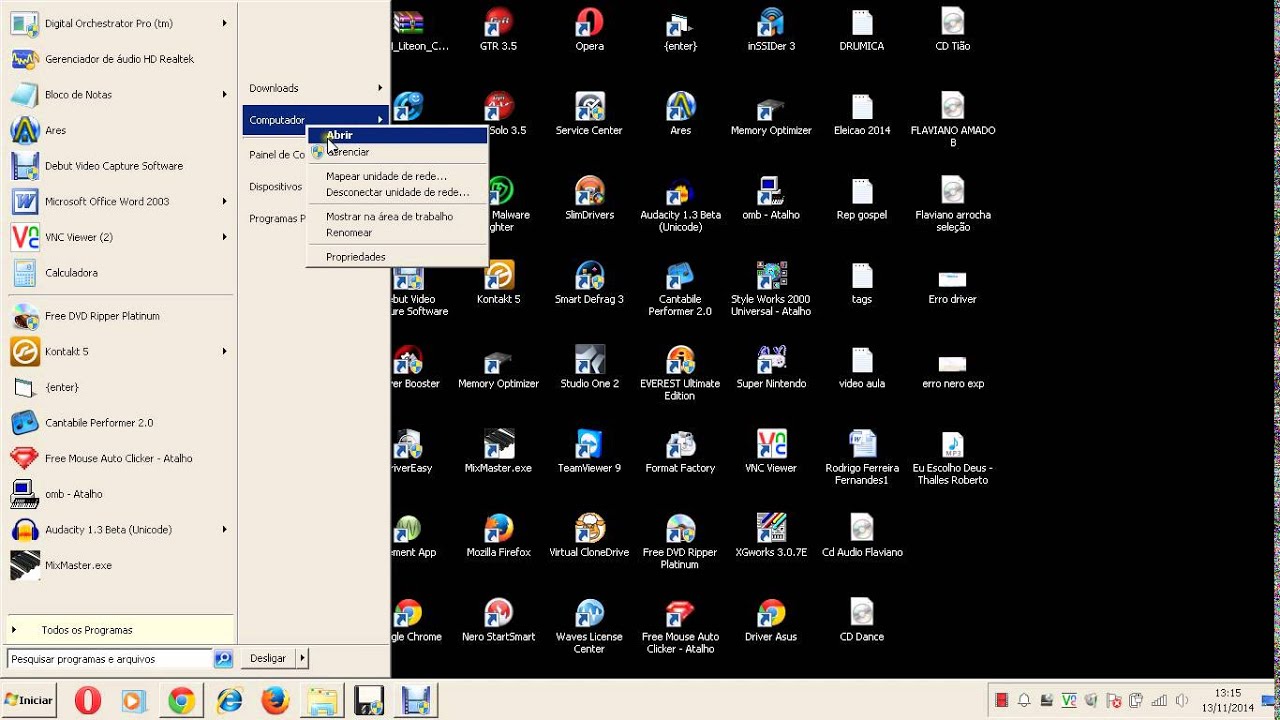This screenshot has width=1280, height=720.
Task: Open Gerenciador de áudio HD Realtek
Action: coord(120,59)
